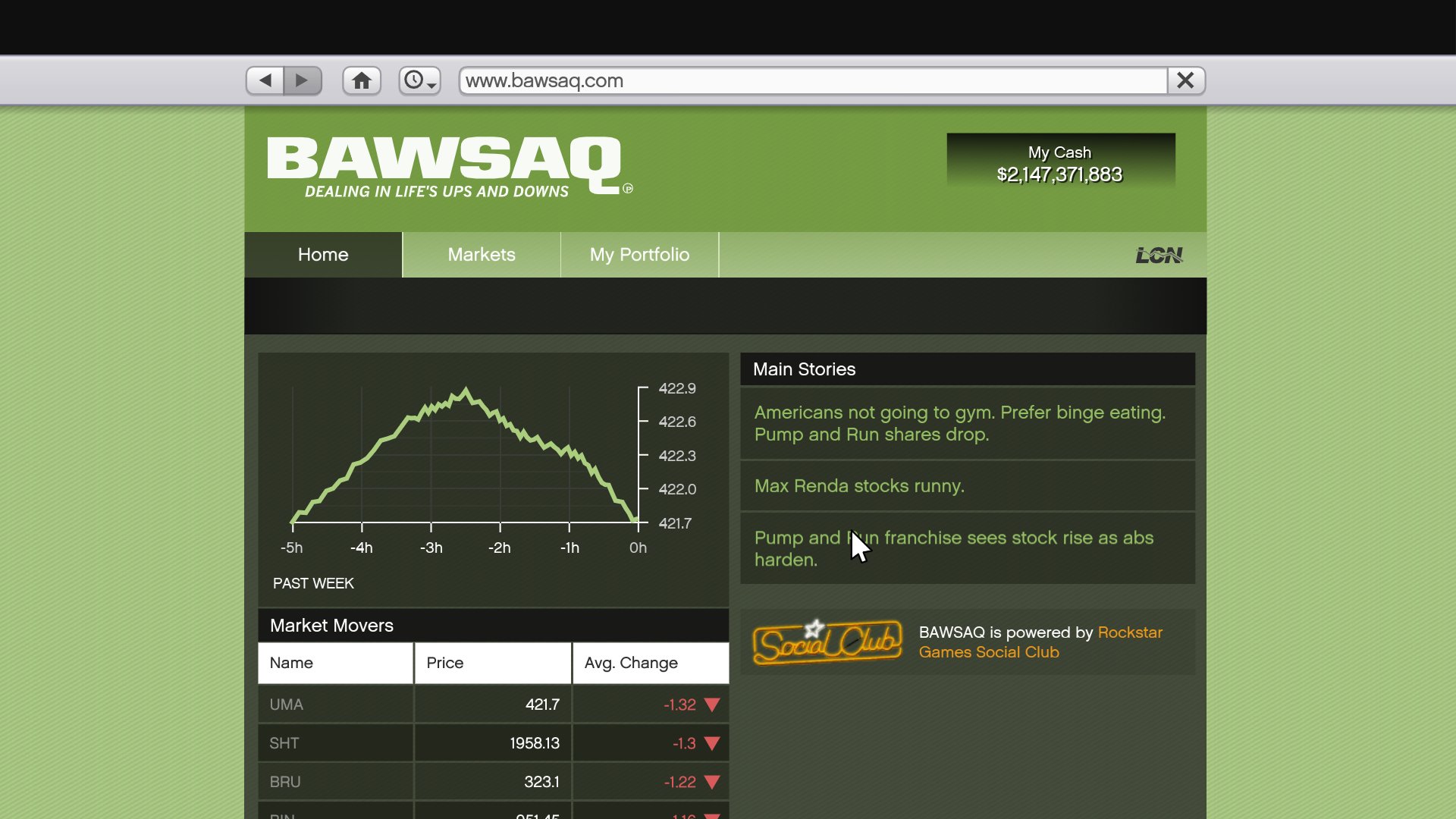Click the 421.7 axis label

[675, 523]
